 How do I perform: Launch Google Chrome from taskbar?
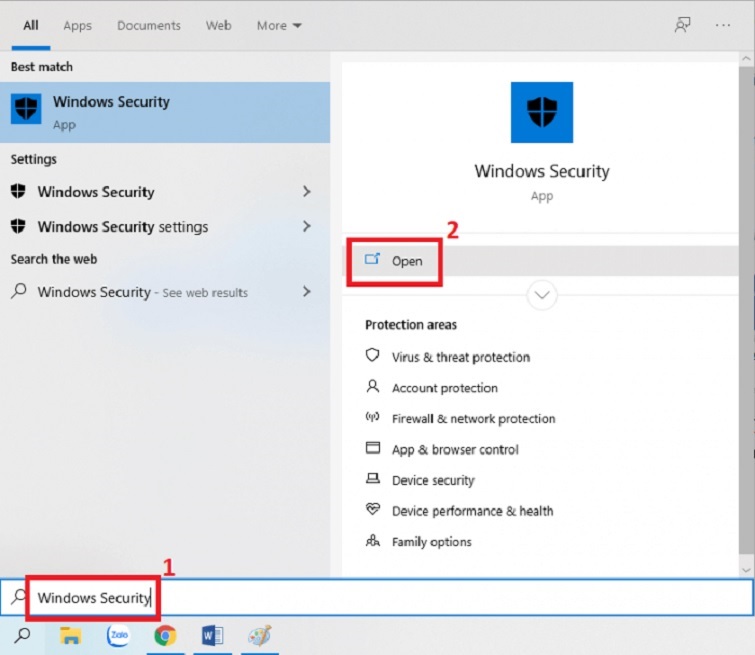point(165,636)
